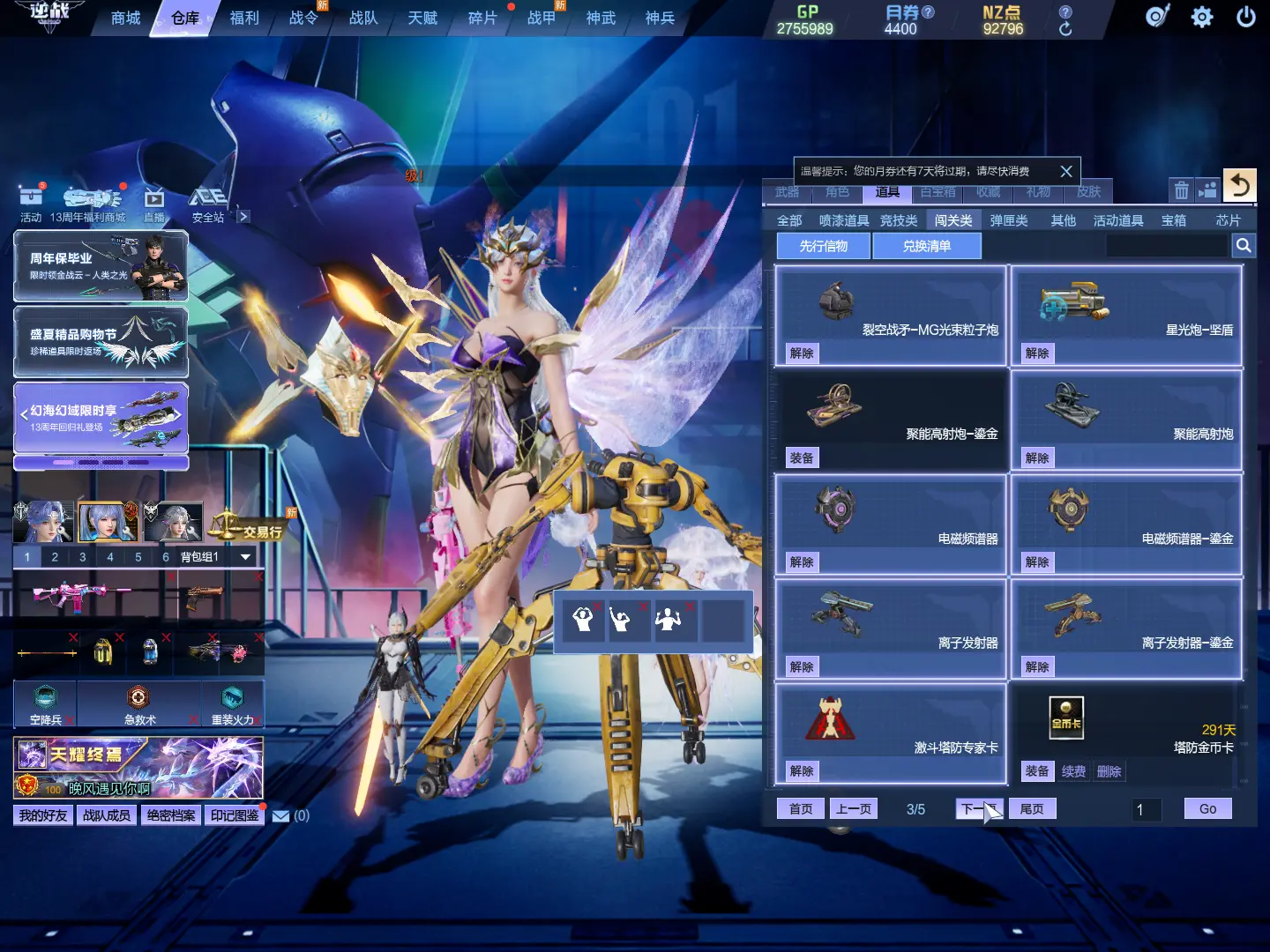Open help icon next to 月券
The width and height of the screenshot is (1270, 952).
click(928, 12)
